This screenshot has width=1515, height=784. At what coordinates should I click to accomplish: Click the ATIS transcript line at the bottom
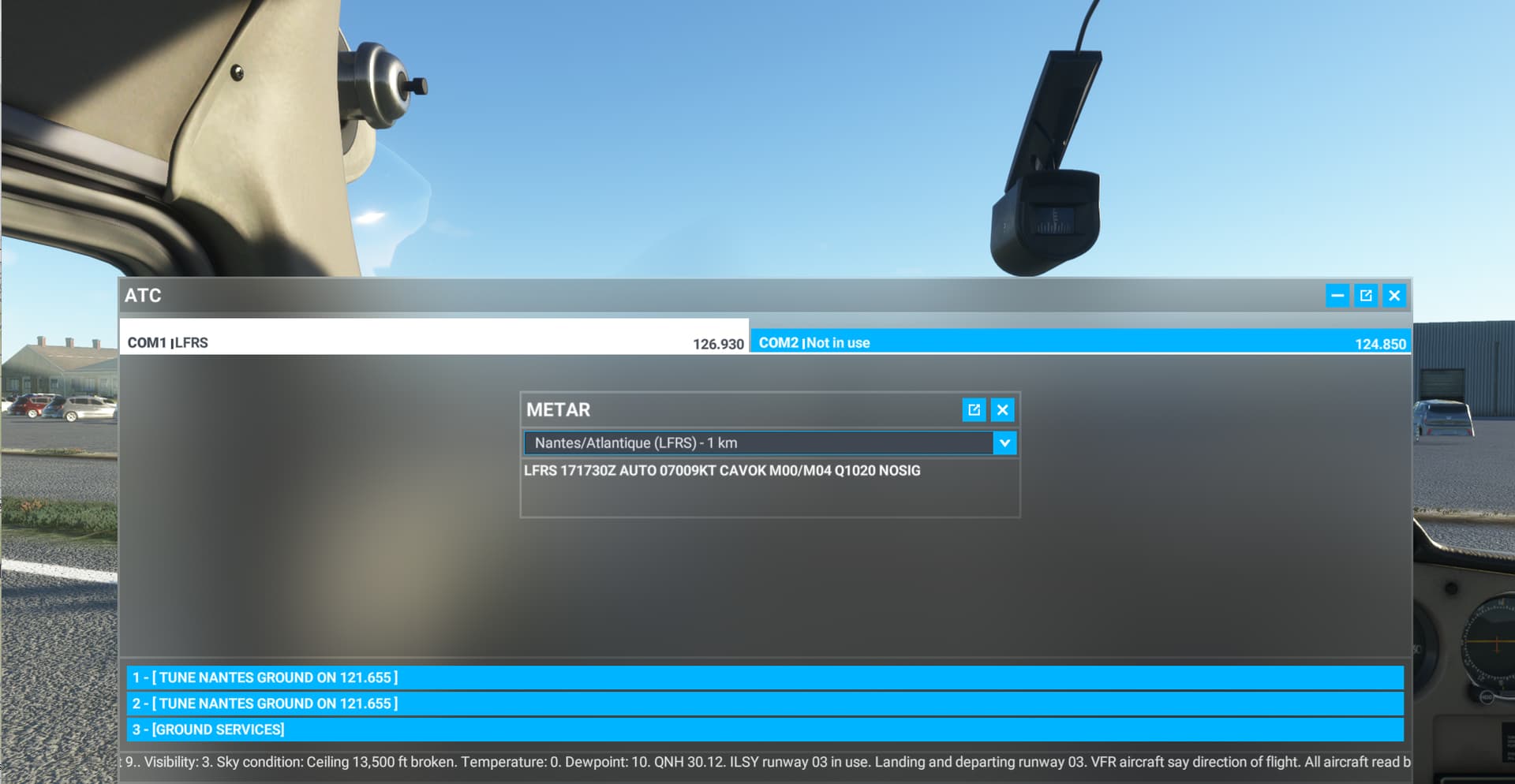click(765, 762)
